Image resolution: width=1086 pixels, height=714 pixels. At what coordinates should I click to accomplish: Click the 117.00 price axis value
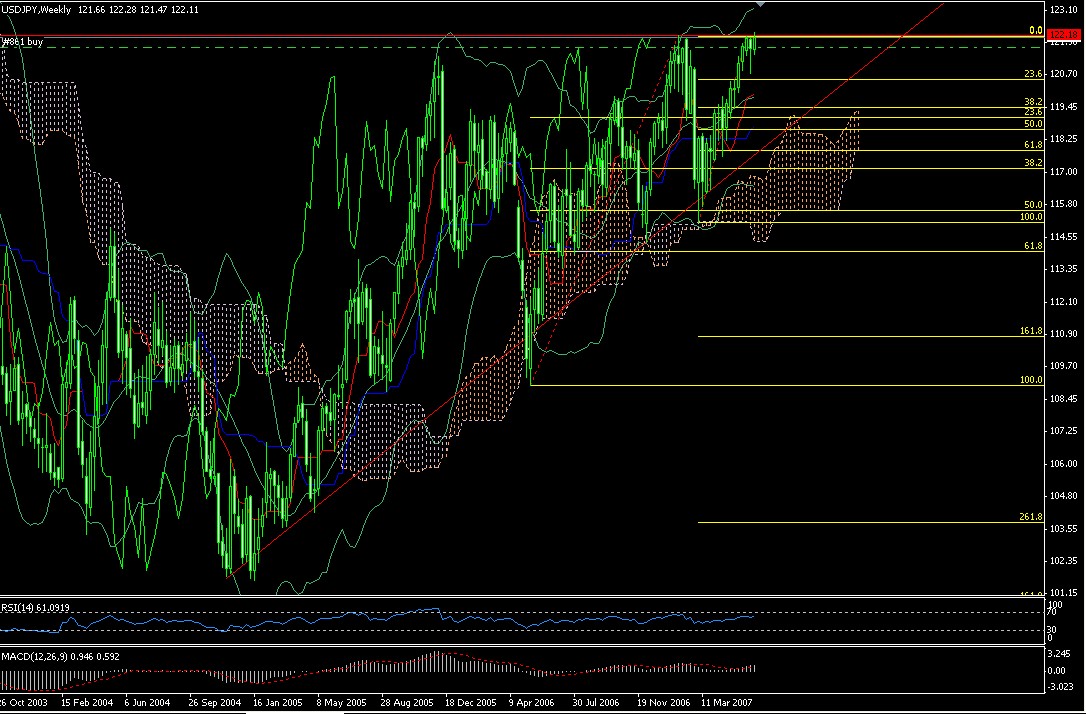(1063, 172)
